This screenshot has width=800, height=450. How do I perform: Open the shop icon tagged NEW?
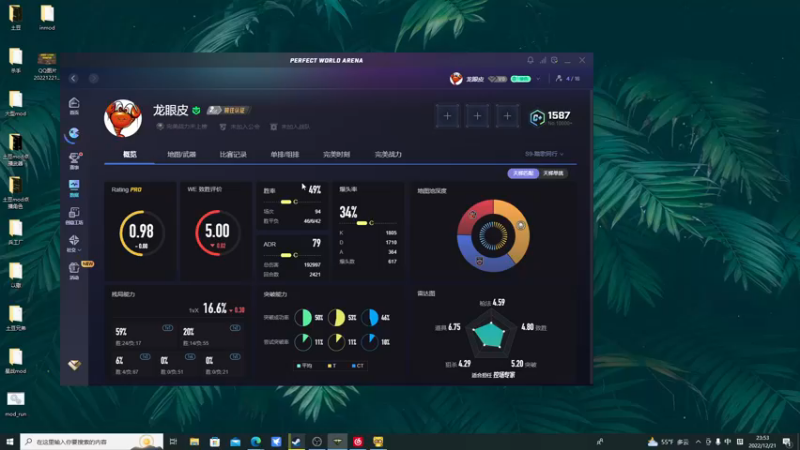coord(74,270)
